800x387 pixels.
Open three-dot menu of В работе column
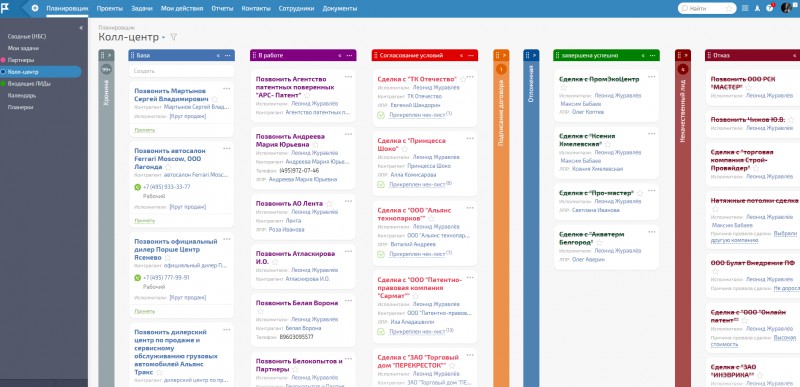click(x=349, y=55)
